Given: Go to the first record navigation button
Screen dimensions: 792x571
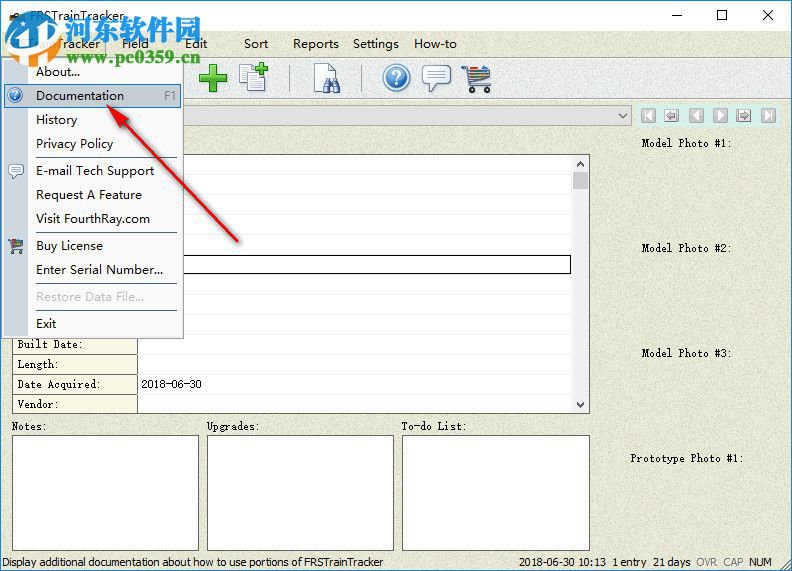Looking at the screenshot, I should point(649,116).
